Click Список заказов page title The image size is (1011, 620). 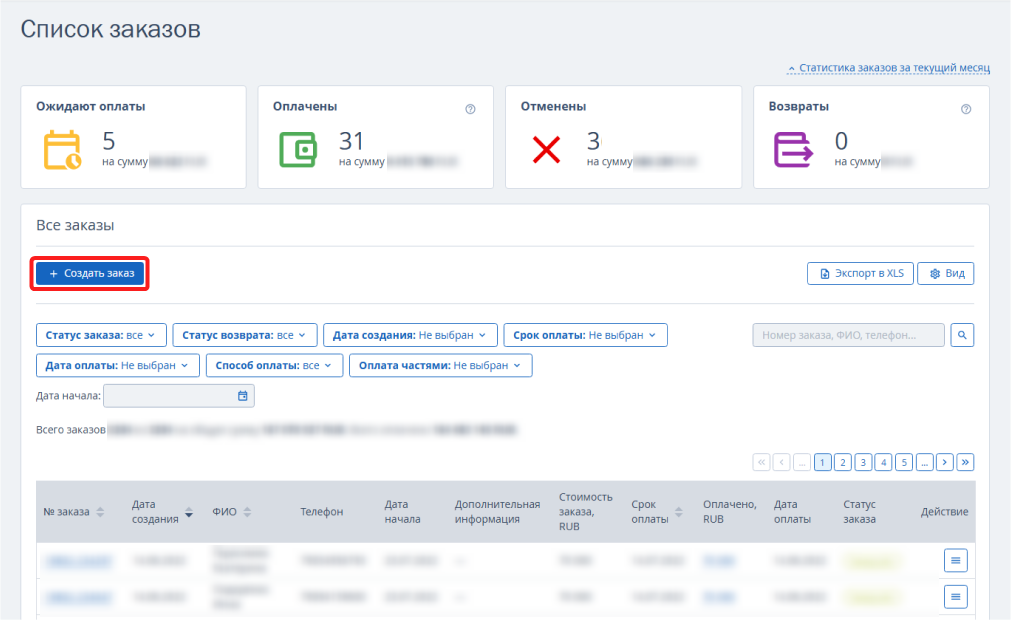tap(111, 29)
